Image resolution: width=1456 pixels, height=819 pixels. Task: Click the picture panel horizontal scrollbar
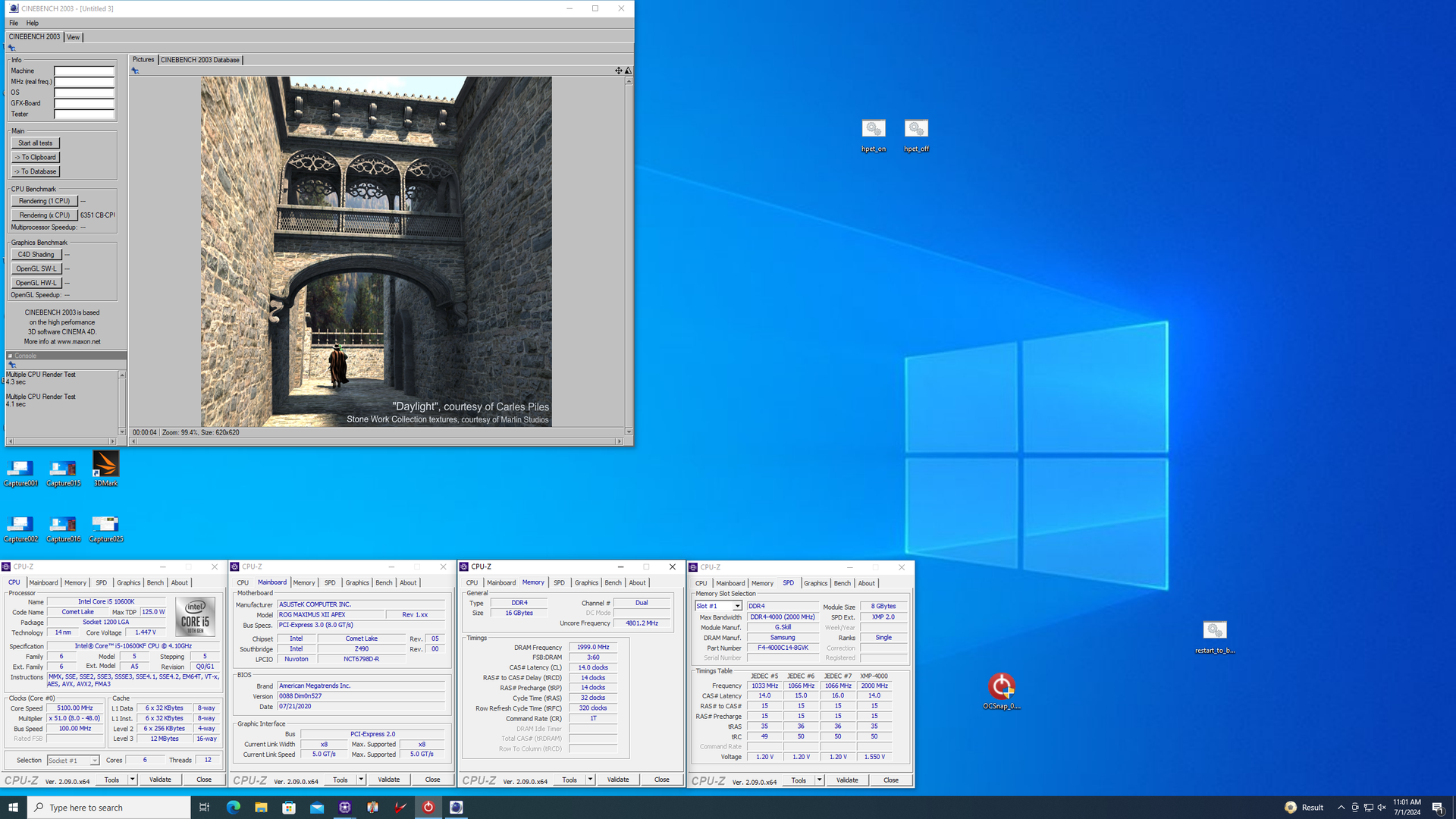(x=377, y=441)
